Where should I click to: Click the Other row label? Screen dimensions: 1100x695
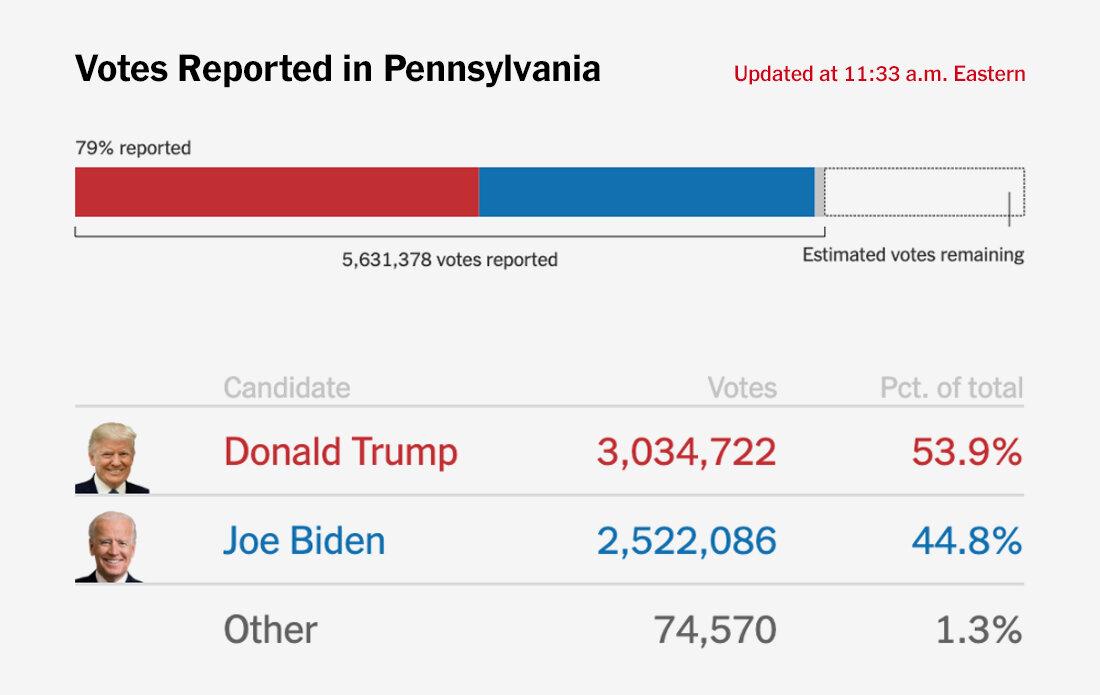click(x=270, y=630)
